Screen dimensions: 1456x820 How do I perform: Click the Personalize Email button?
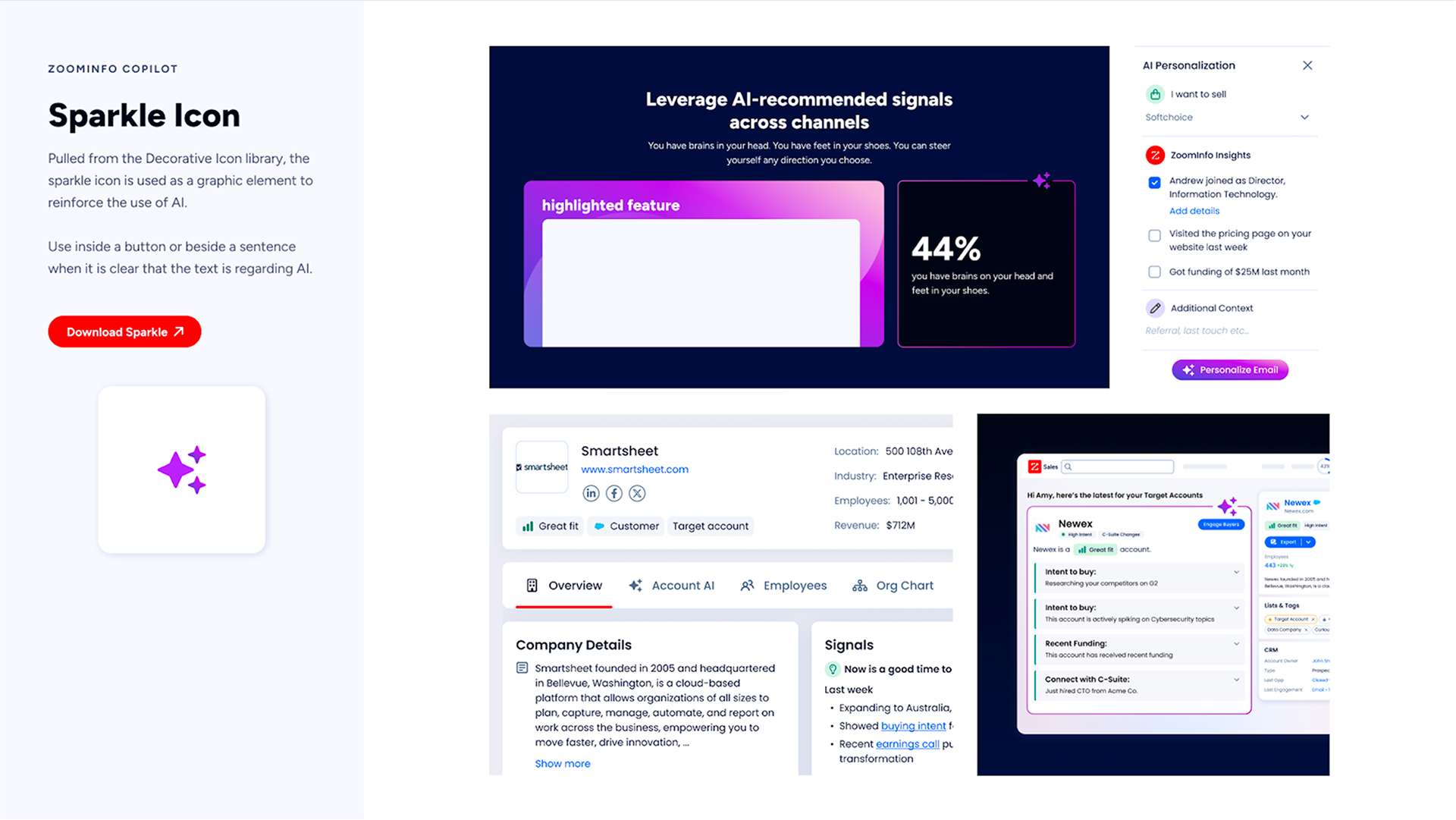coord(1229,370)
